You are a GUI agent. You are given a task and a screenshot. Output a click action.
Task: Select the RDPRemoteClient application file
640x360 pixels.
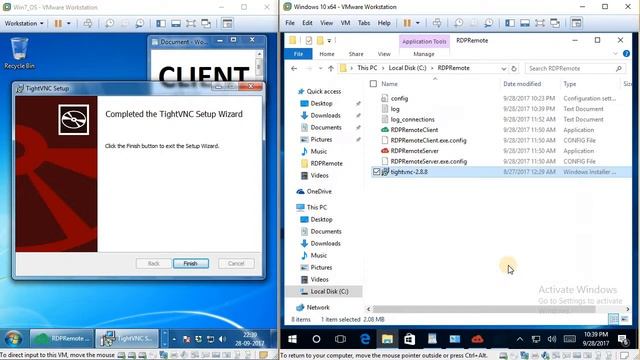pos(414,130)
